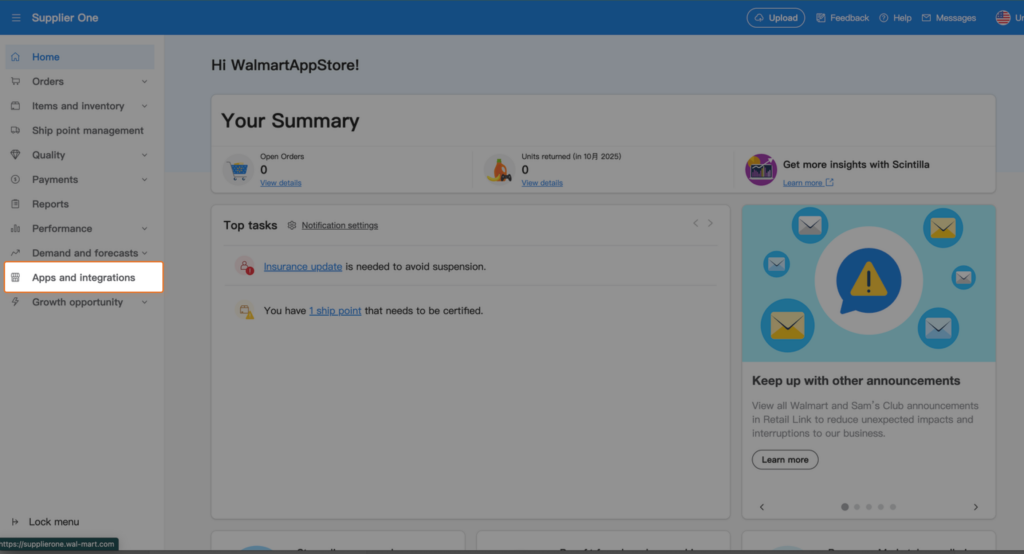Click the Units returned icon
This screenshot has height=554, width=1024.
pos(499,170)
